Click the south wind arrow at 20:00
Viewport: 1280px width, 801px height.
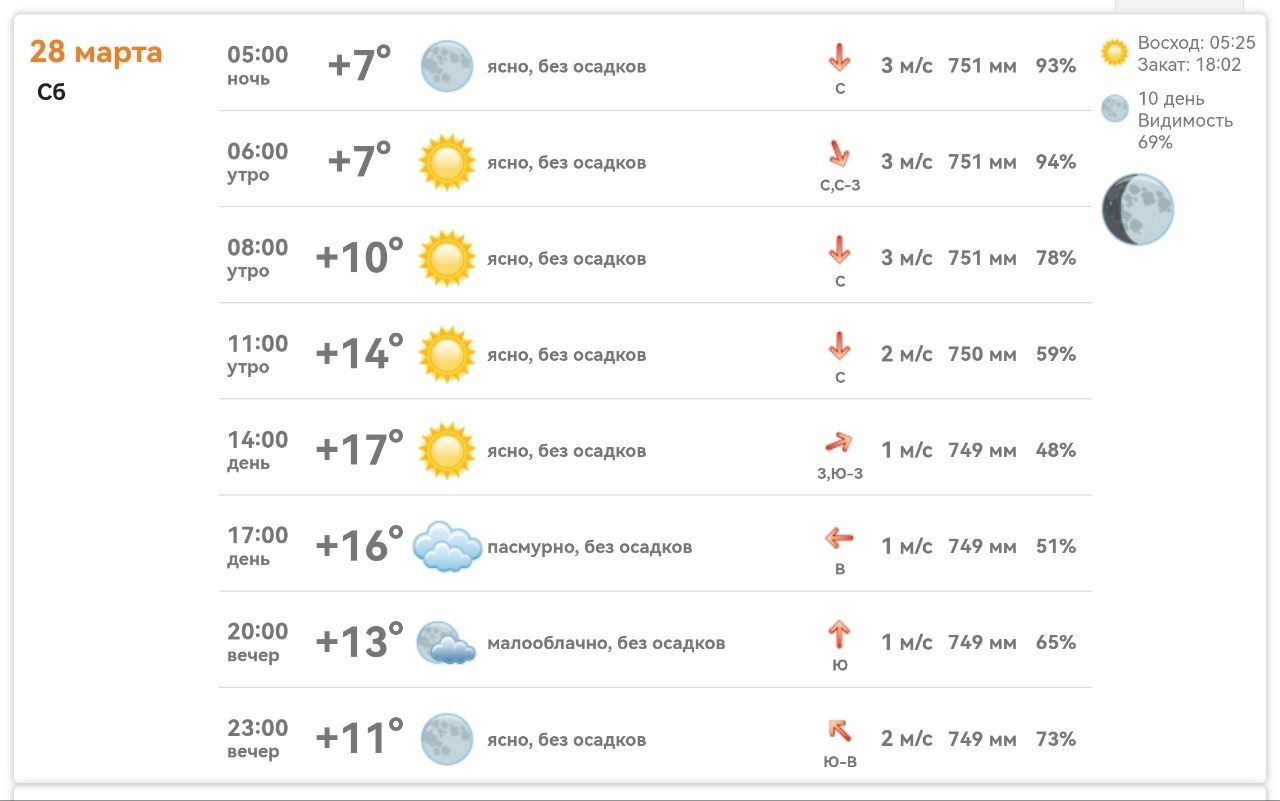click(x=839, y=634)
